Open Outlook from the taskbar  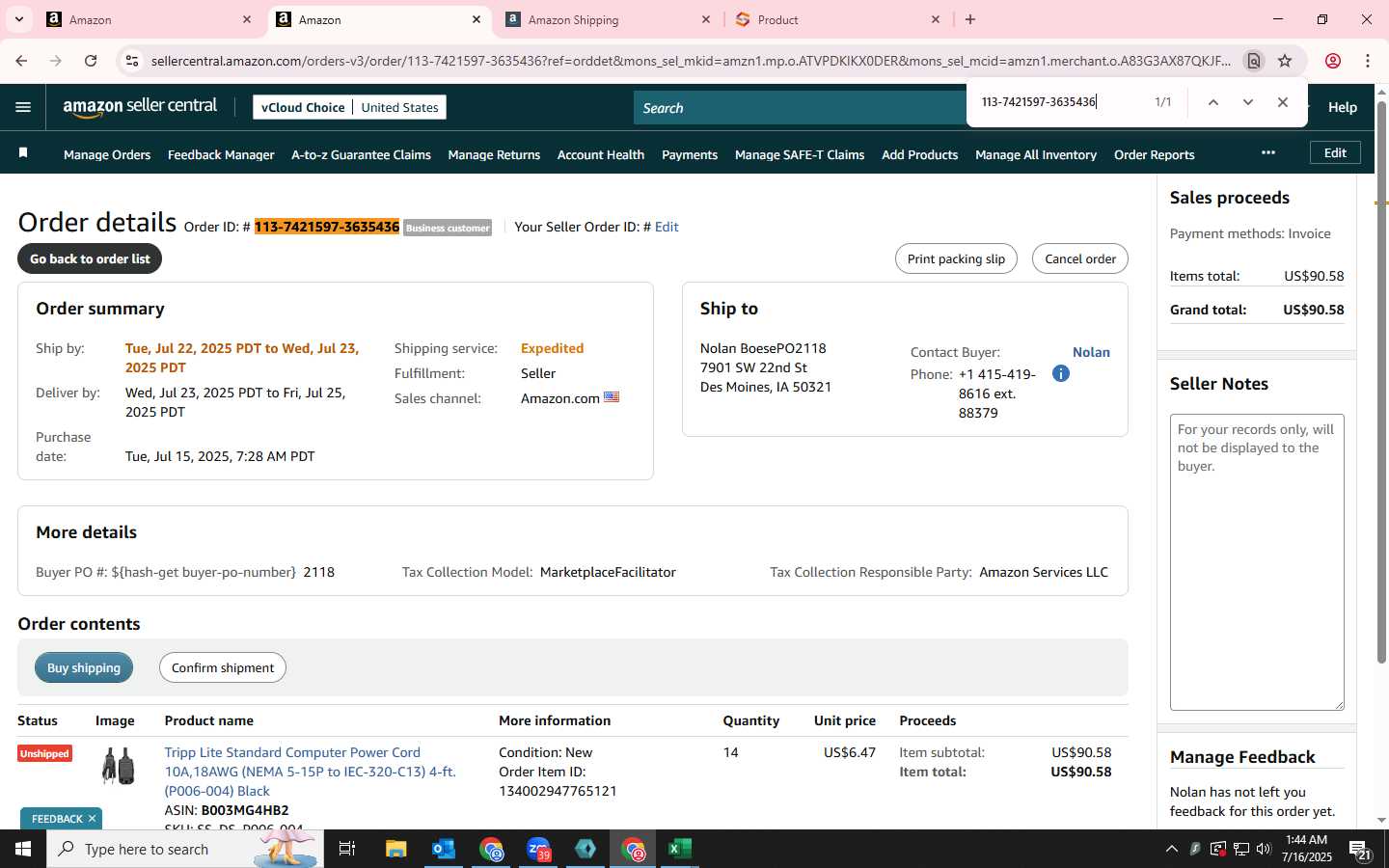444,849
